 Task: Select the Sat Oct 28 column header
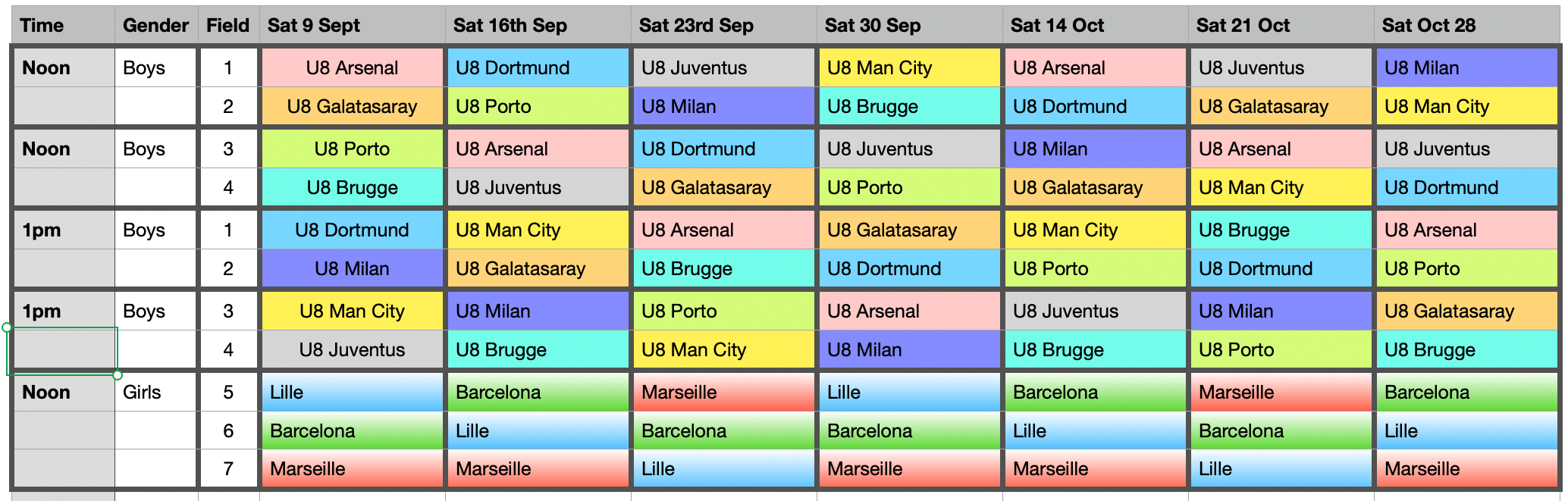tap(1466, 25)
